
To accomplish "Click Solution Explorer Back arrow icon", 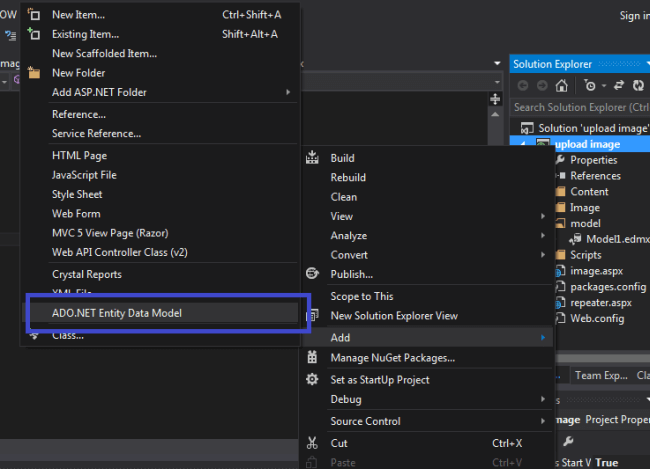I will (x=523, y=85).
